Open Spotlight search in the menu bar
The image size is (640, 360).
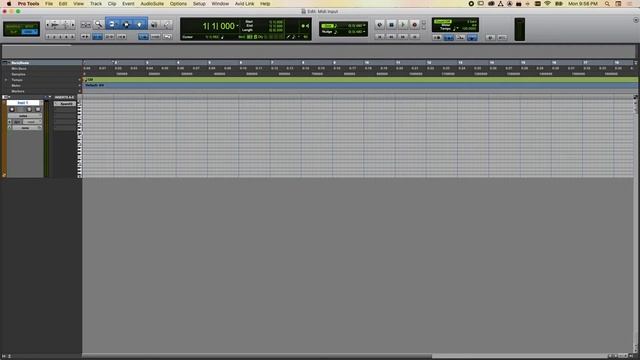(x=607, y=4)
